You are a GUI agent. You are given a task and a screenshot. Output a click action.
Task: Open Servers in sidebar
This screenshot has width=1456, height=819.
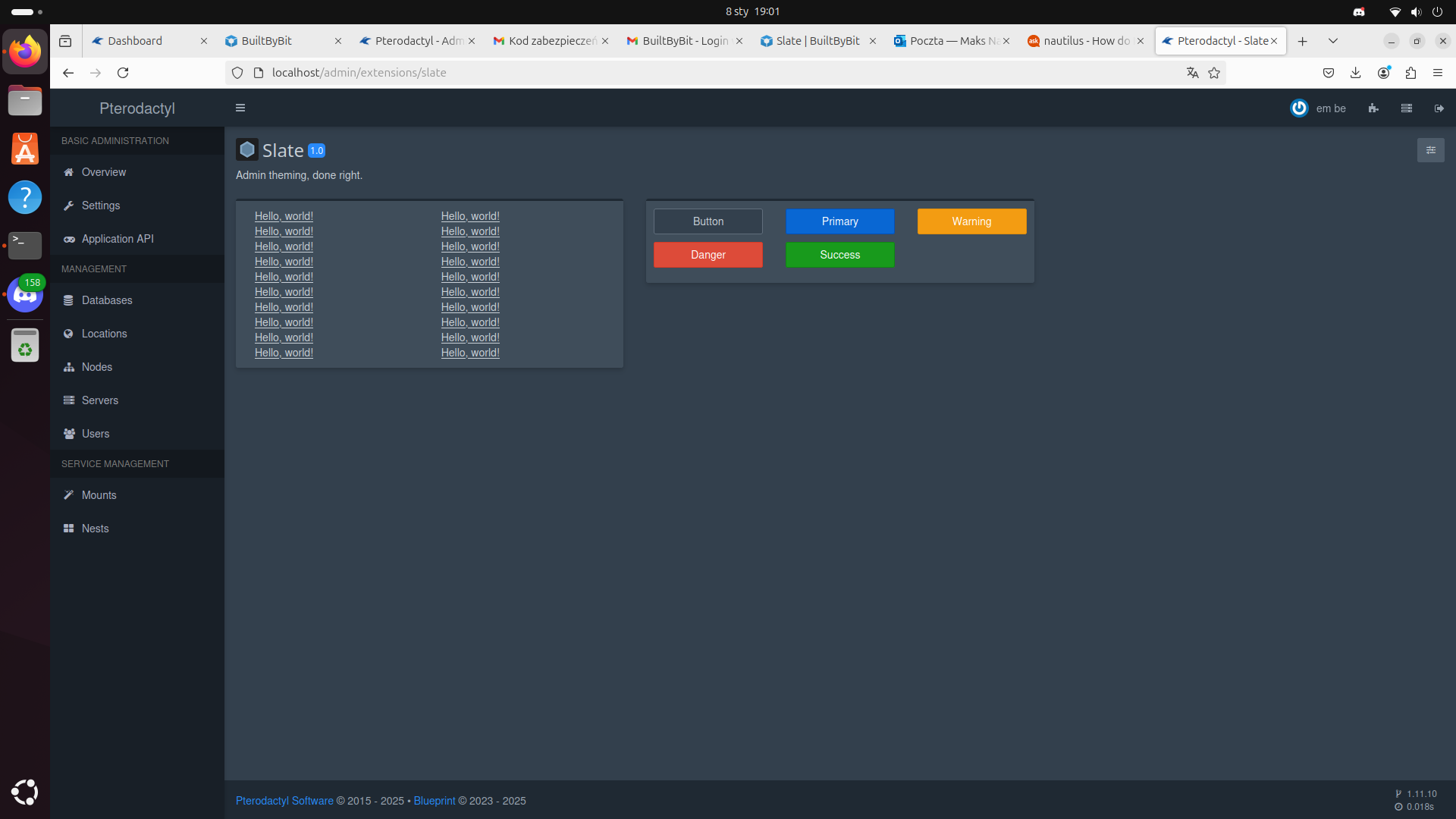137,400
